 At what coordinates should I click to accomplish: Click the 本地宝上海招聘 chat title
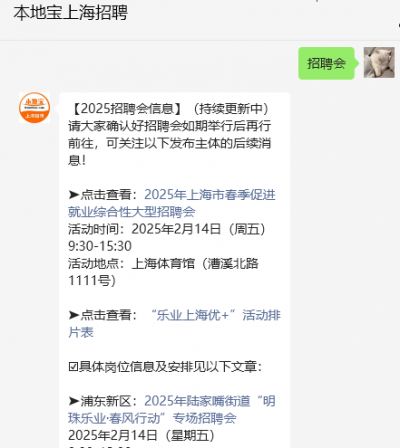pyautogui.click(x=70, y=13)
